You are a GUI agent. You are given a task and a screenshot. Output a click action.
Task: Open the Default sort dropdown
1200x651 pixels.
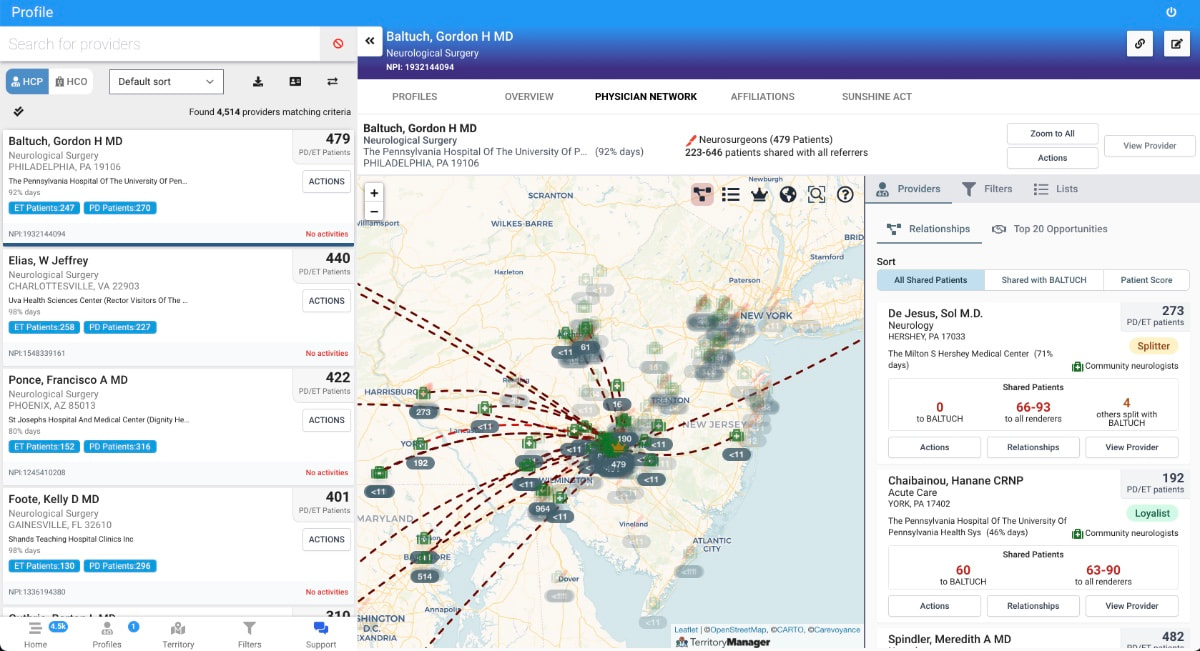pos(166,82)
